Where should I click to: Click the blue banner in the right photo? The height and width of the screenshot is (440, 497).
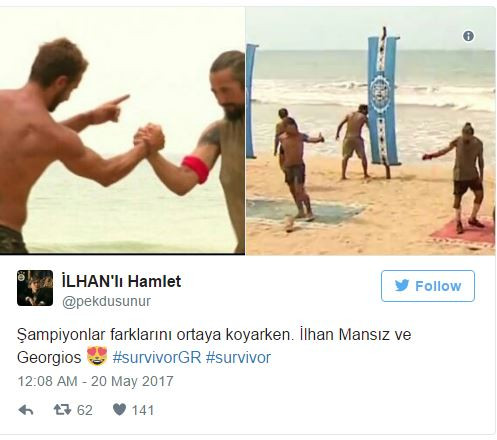point(383,100)
